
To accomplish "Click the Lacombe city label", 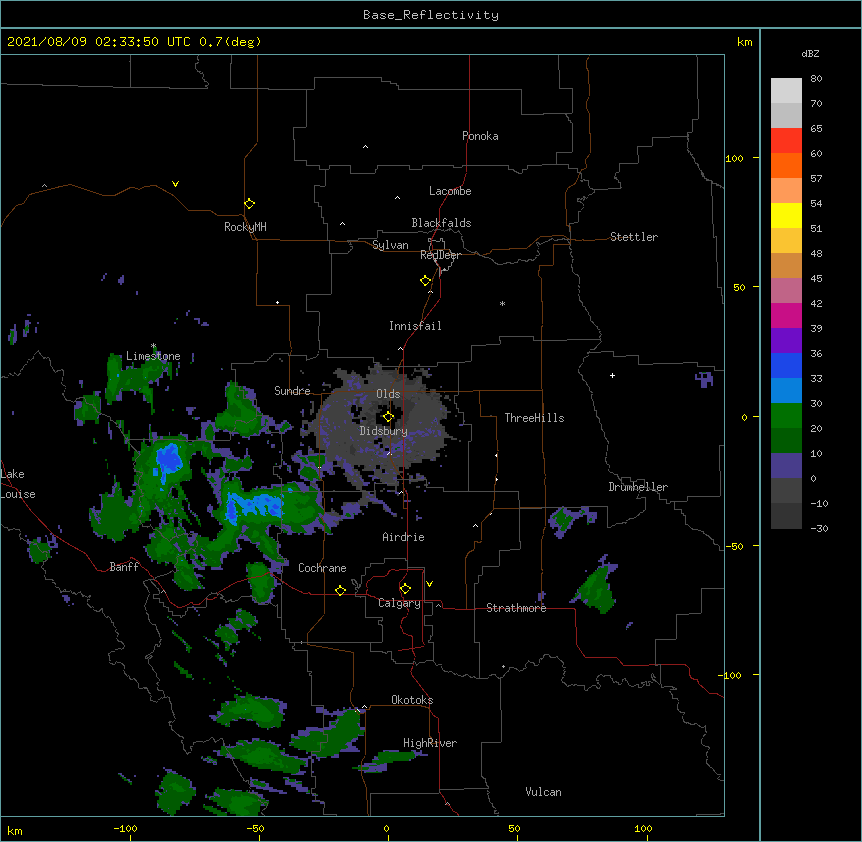I will (450, 191).
